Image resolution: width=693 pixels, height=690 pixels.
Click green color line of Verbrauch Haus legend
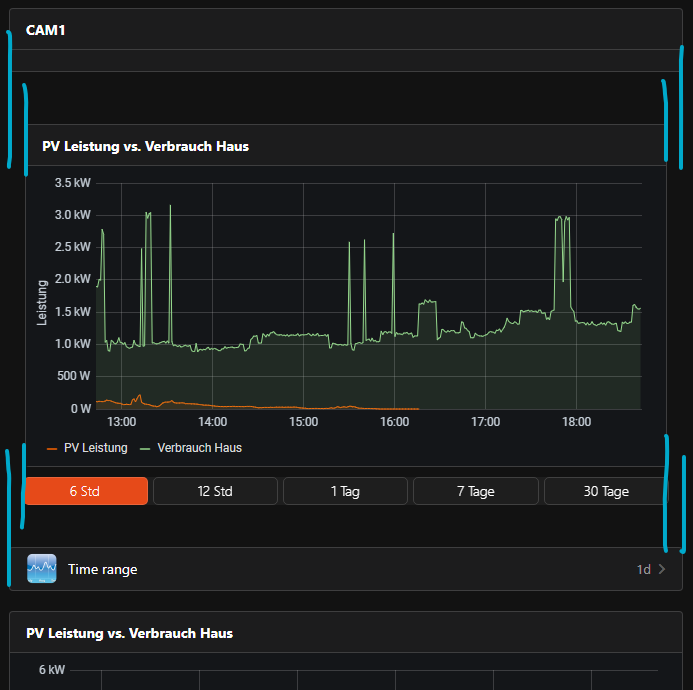(x=145, y=448)
